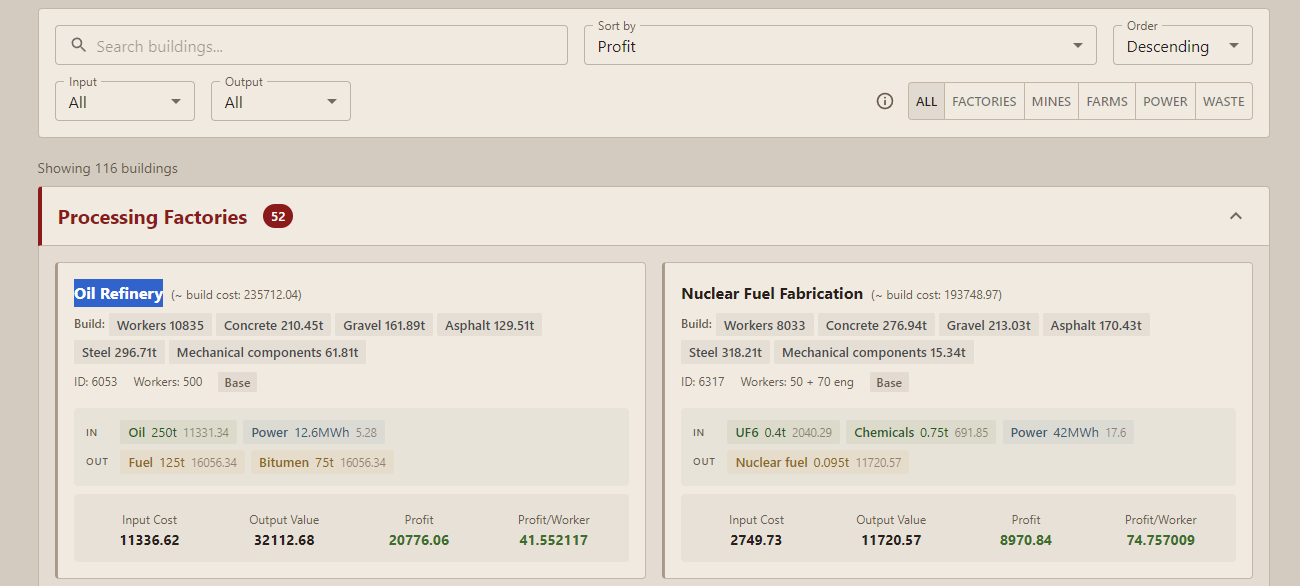1300x586 pixels.
Task: Click the search magnifier icon
Action: pos(79,46)
